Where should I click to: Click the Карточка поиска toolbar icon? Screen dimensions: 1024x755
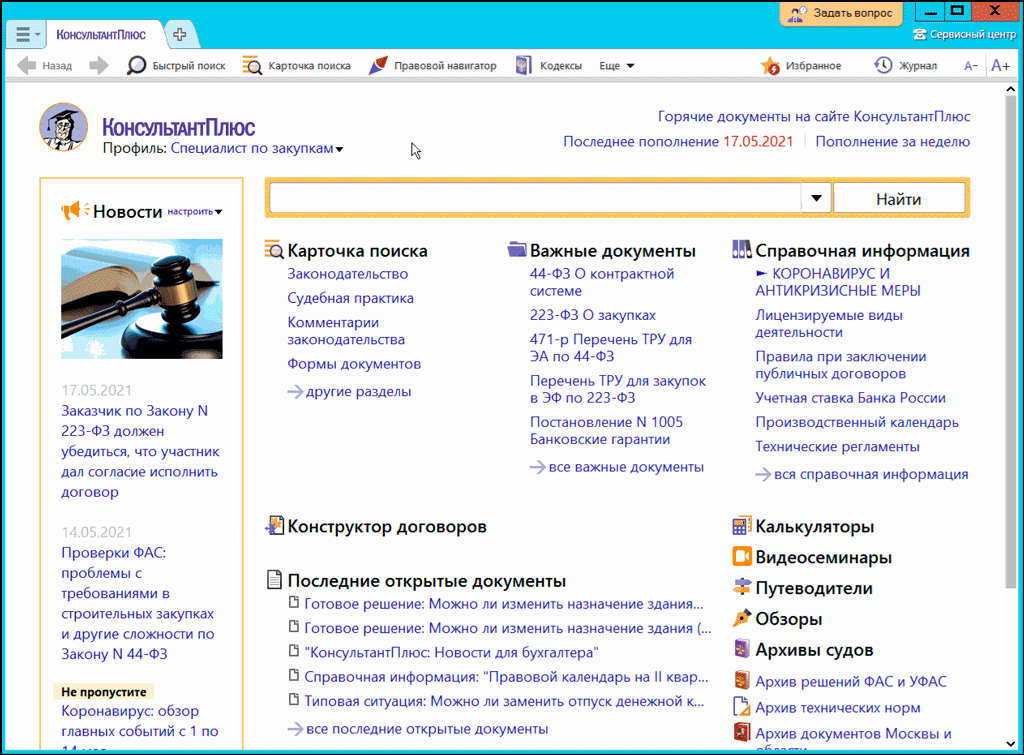tap(252, 65)
